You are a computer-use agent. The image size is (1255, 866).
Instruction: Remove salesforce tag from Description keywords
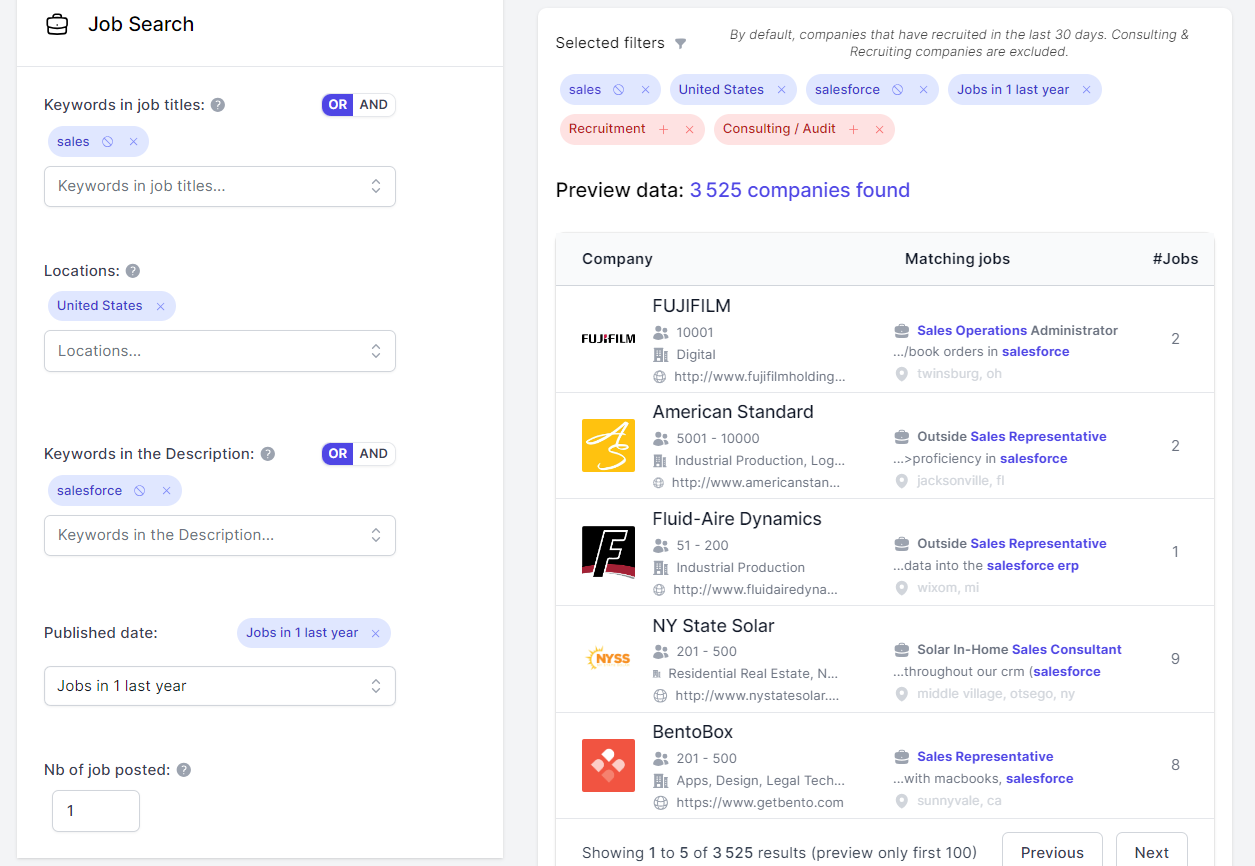coord(166,491)
